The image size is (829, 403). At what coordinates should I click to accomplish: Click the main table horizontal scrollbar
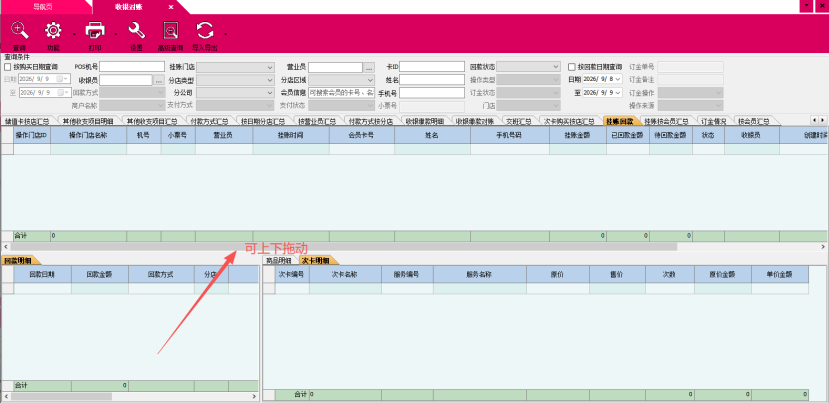[344, 246]
